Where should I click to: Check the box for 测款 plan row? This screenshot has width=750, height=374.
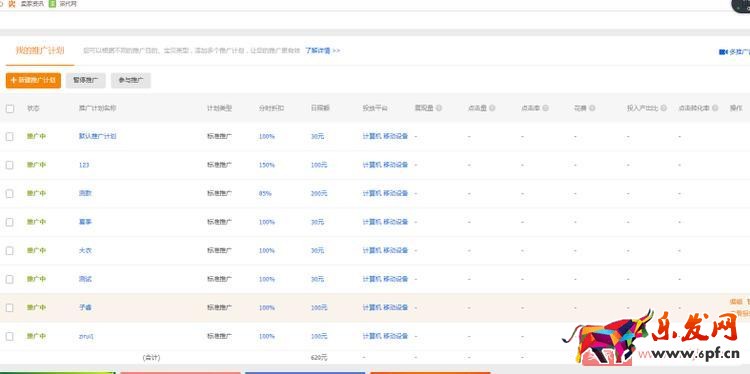10,194
